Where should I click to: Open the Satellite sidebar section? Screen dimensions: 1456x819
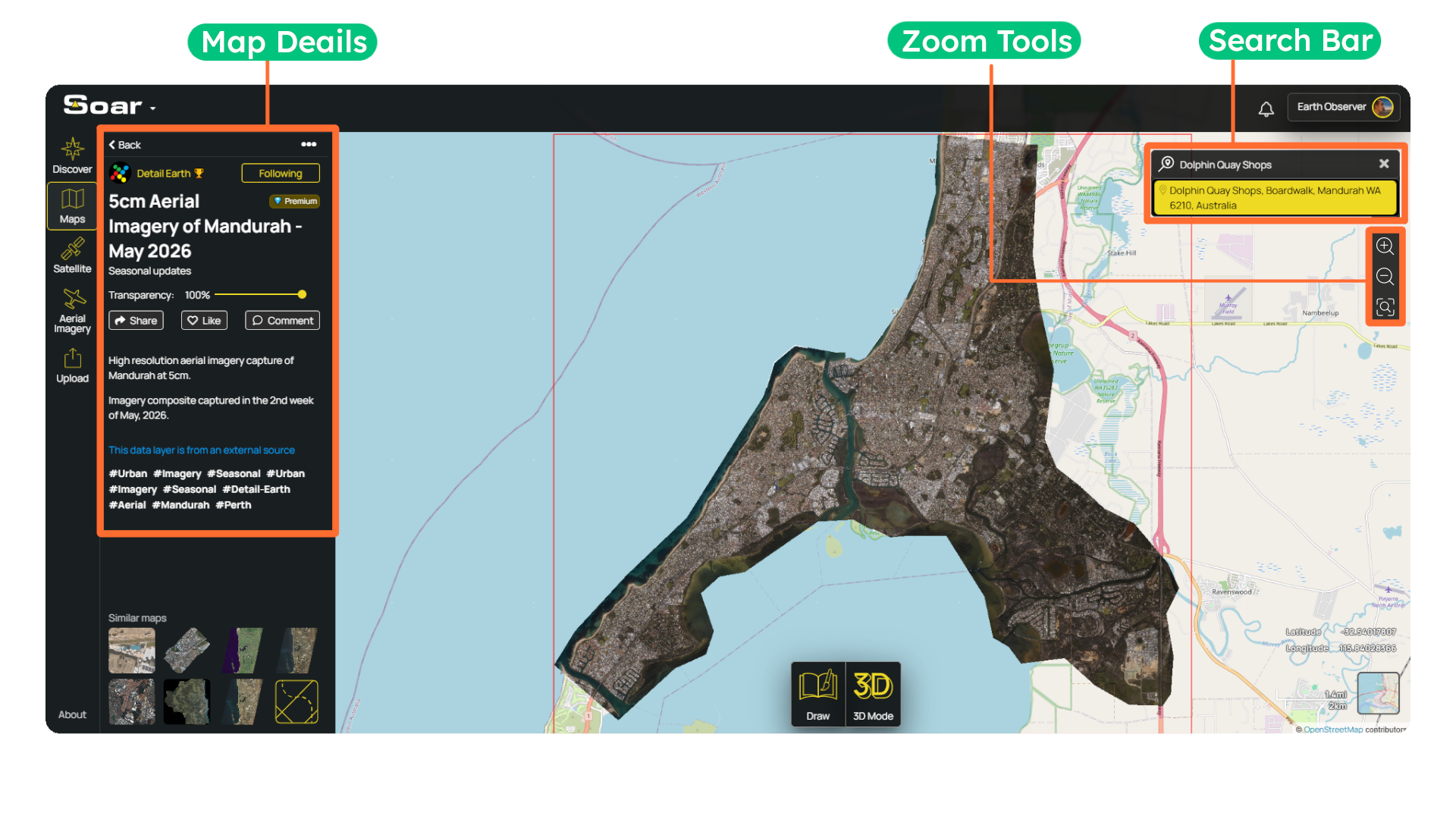pyautogui.click(x=72, y=256)
